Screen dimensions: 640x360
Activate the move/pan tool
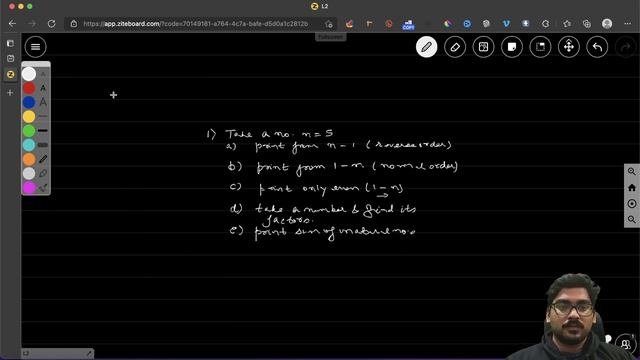(569, 47)
